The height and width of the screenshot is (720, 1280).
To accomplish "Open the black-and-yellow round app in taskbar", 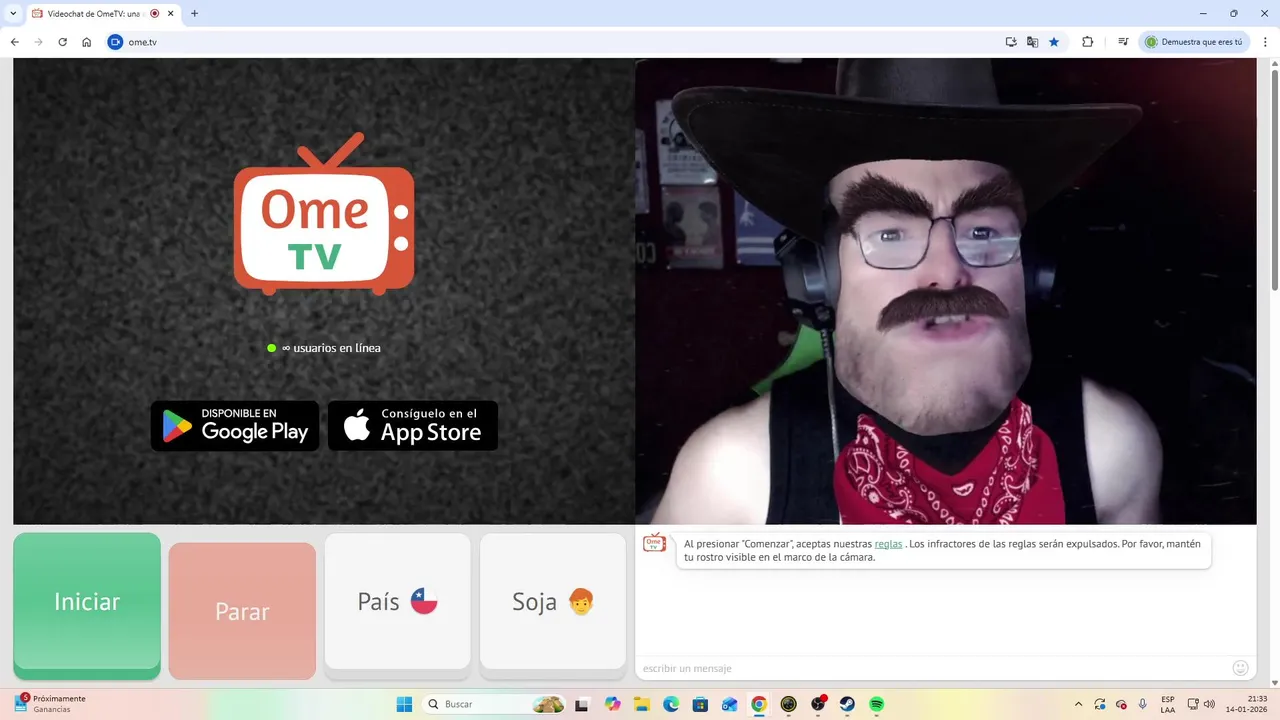I will click(789, 704).
